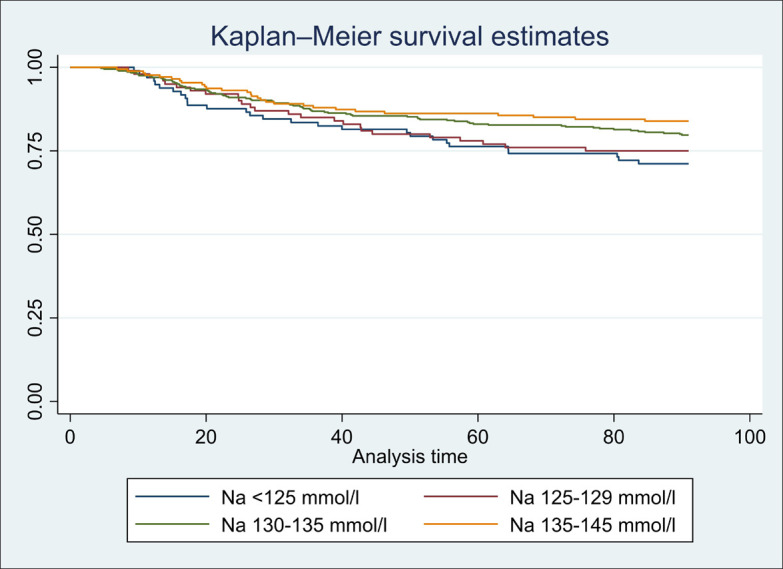
Task: Click the 1.00 y-axis tick label
Action: tap(36, 67)
